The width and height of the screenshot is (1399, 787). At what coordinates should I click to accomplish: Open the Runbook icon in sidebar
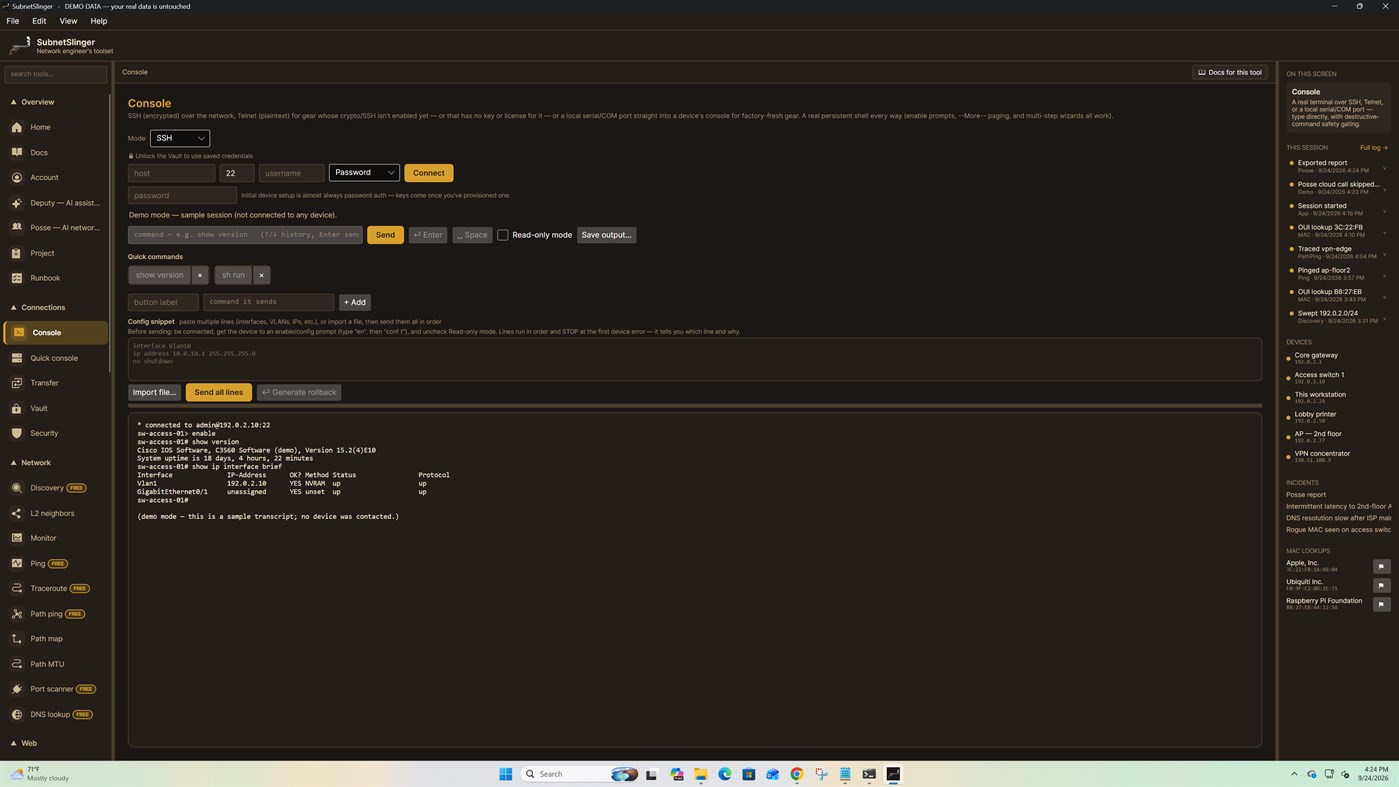(x=17, y=278)
